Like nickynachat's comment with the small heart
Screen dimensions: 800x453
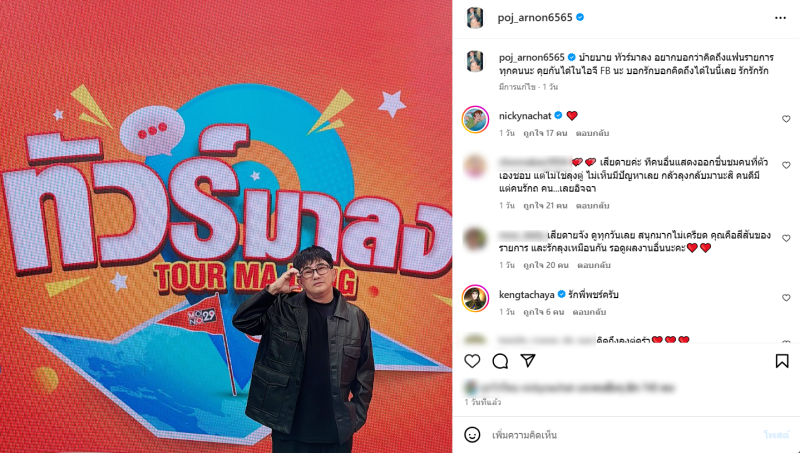pos(786,119)
